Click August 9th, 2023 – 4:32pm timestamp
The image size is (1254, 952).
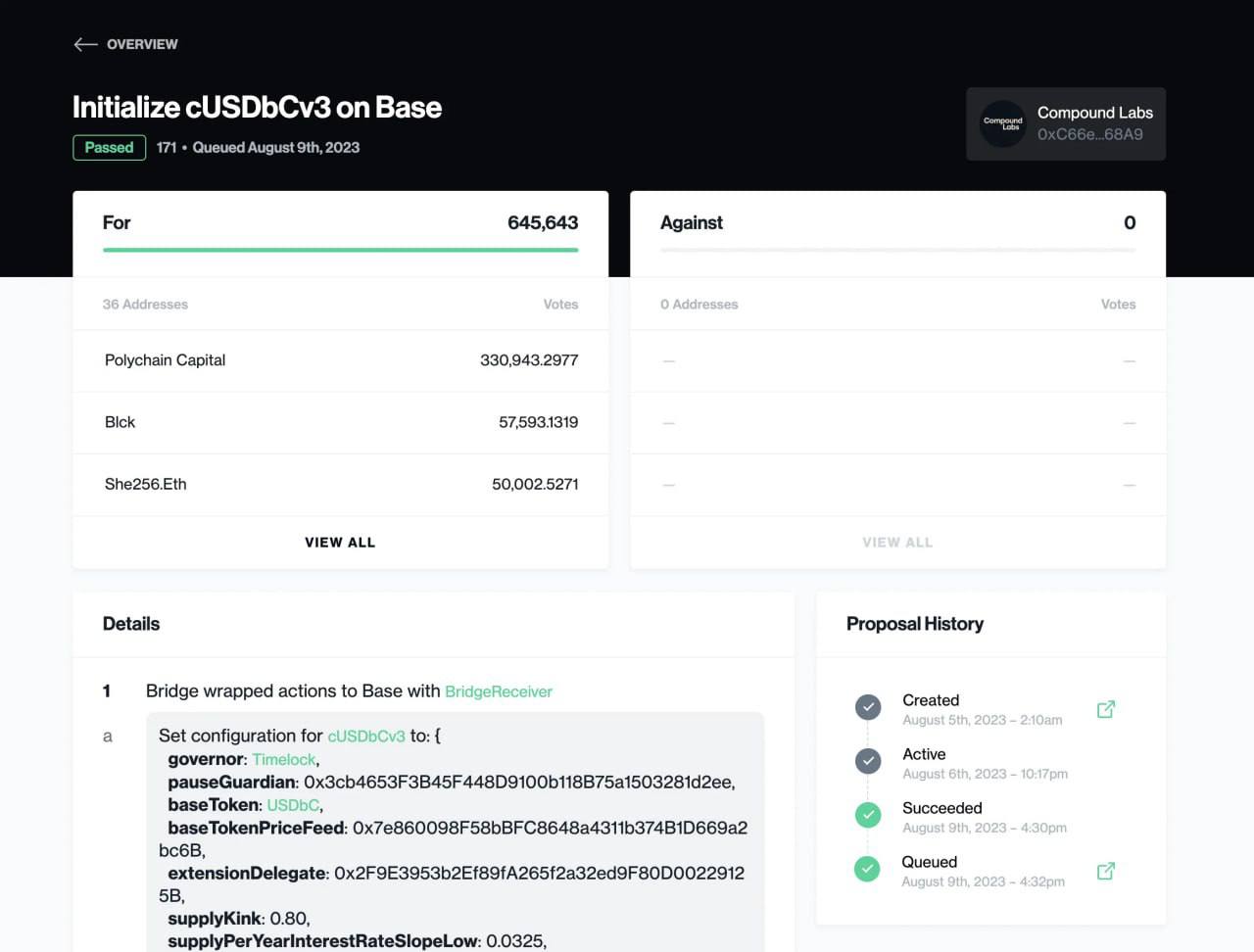coord(983,881)
